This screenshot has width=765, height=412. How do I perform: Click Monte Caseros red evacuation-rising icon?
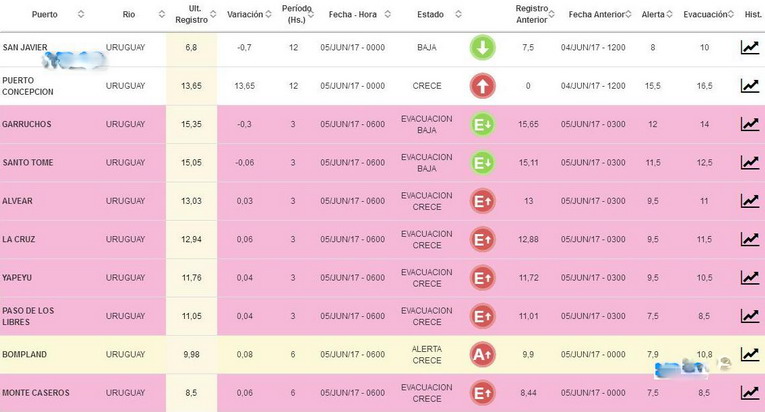click(x=483, y=393)
